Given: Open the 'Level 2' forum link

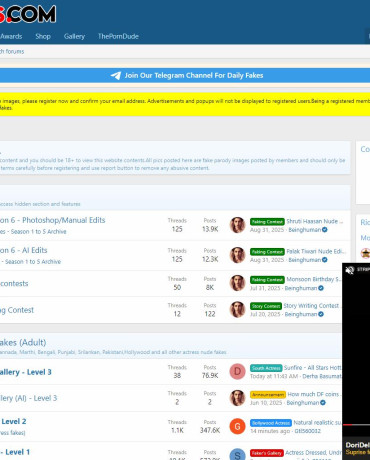Looking at the screenshot, I should (13, 421).
